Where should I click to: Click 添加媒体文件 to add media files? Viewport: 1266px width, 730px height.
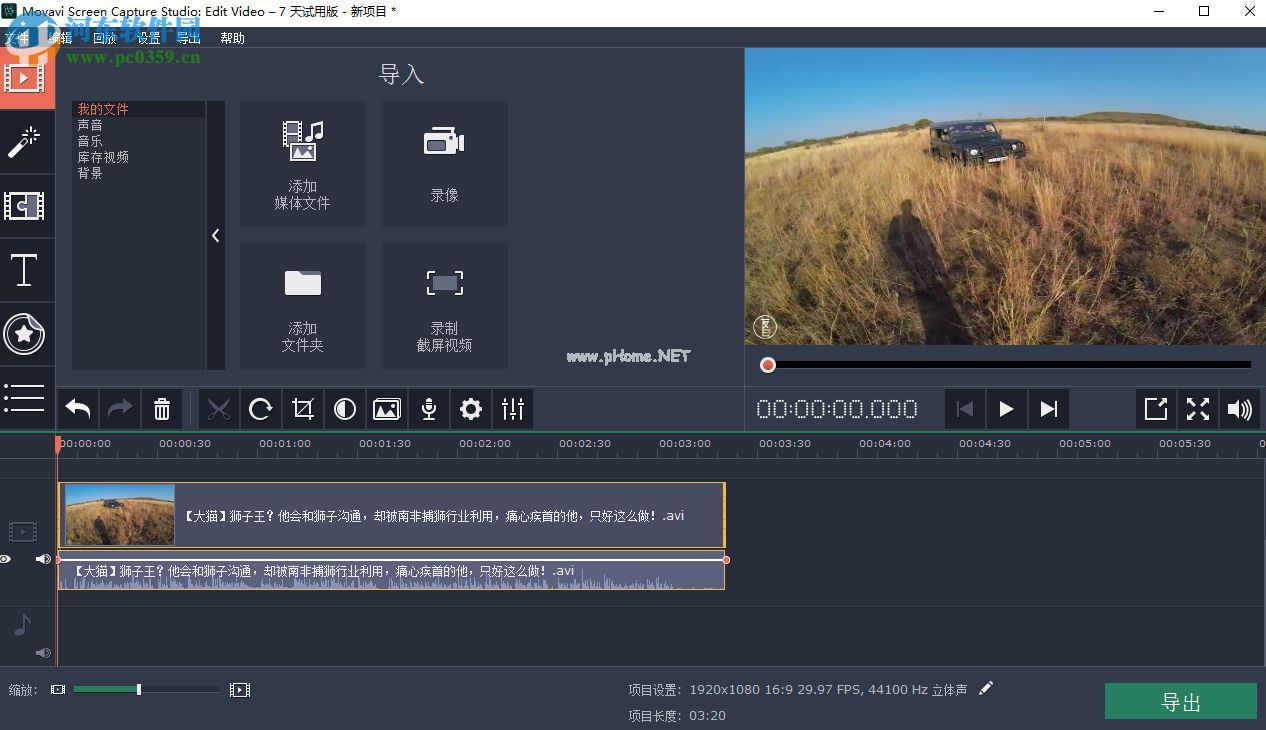302,165
